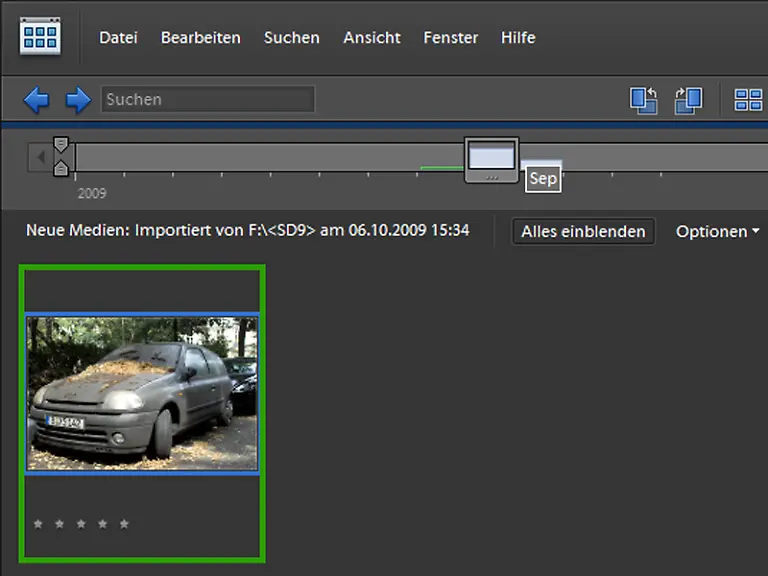This screenshot has height=576, width=768.
Task: Open the Suchen menu
Action: coord(291,38)
